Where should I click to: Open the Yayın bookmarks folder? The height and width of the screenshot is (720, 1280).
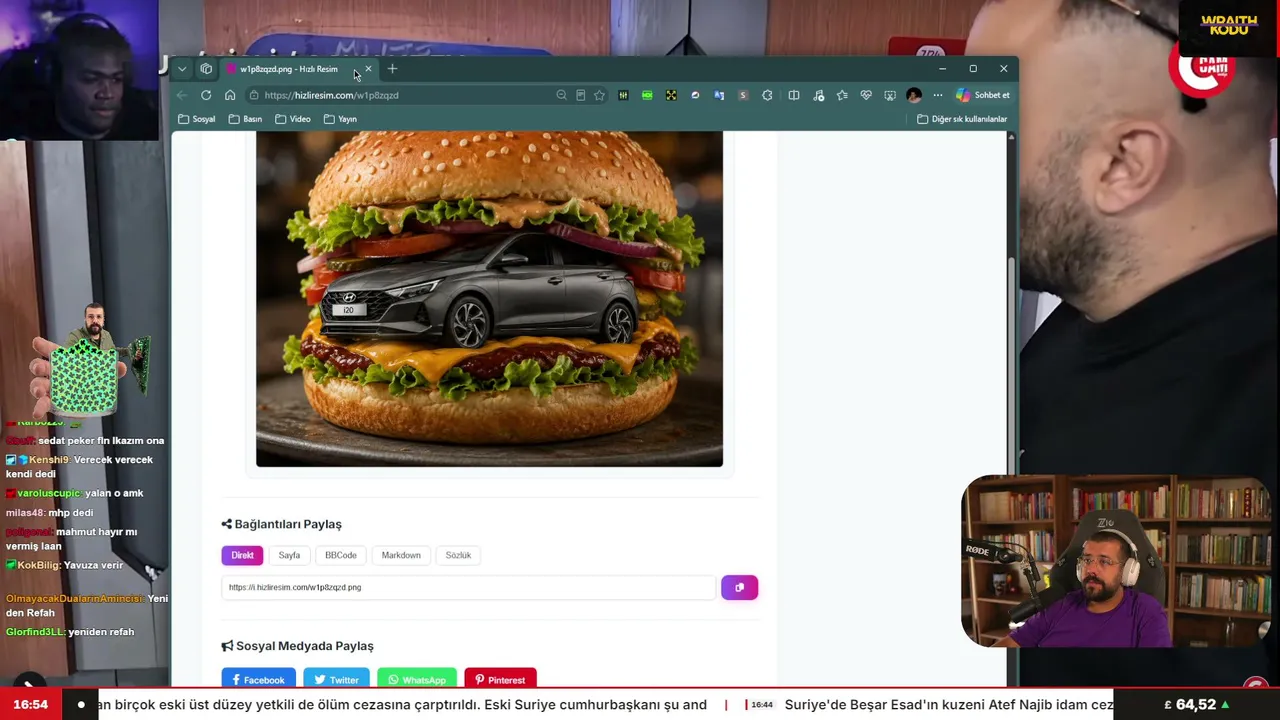[x=340, y=119]
